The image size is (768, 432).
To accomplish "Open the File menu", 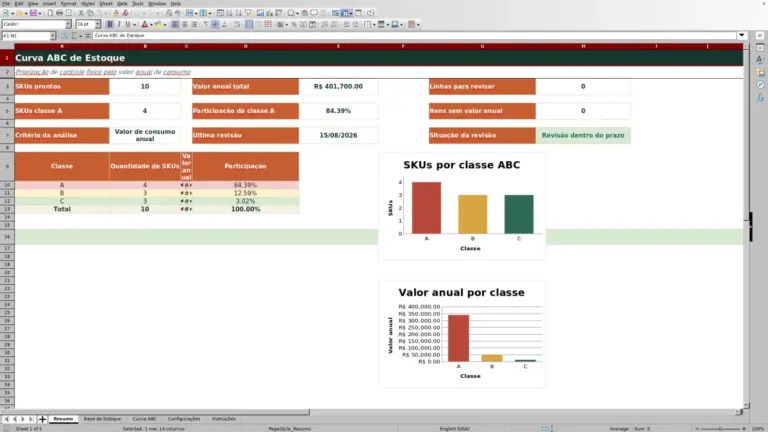I will (6, 3).
